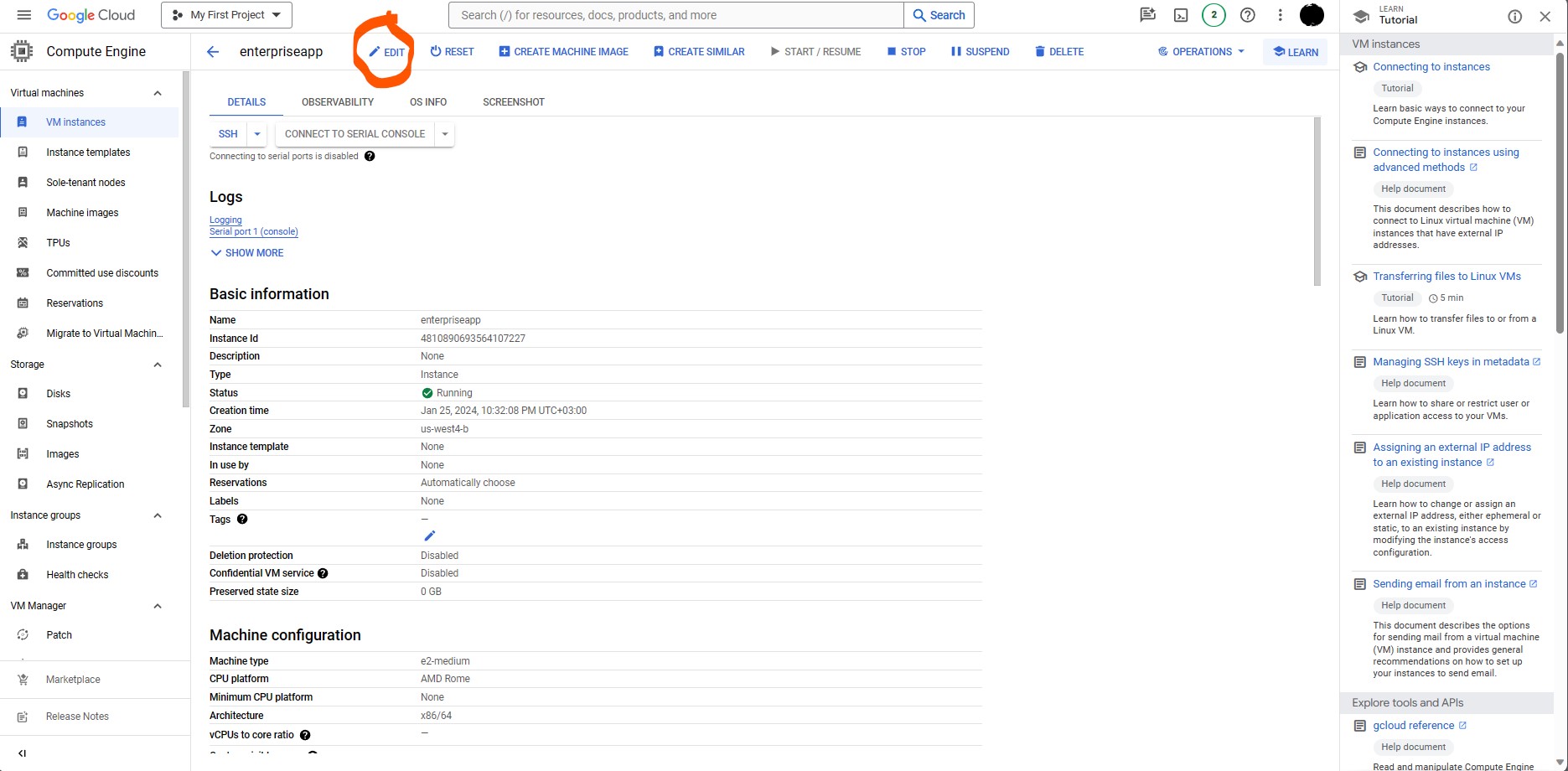
Task: Switch to the OS Info tab
Action: (x=428, y=102)
